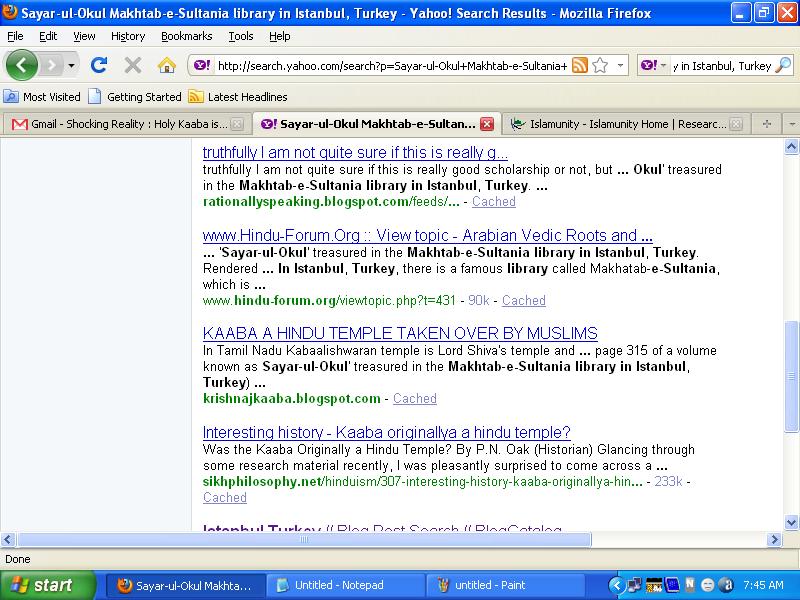Go to the Home page icon

click(x=166, y=65)
